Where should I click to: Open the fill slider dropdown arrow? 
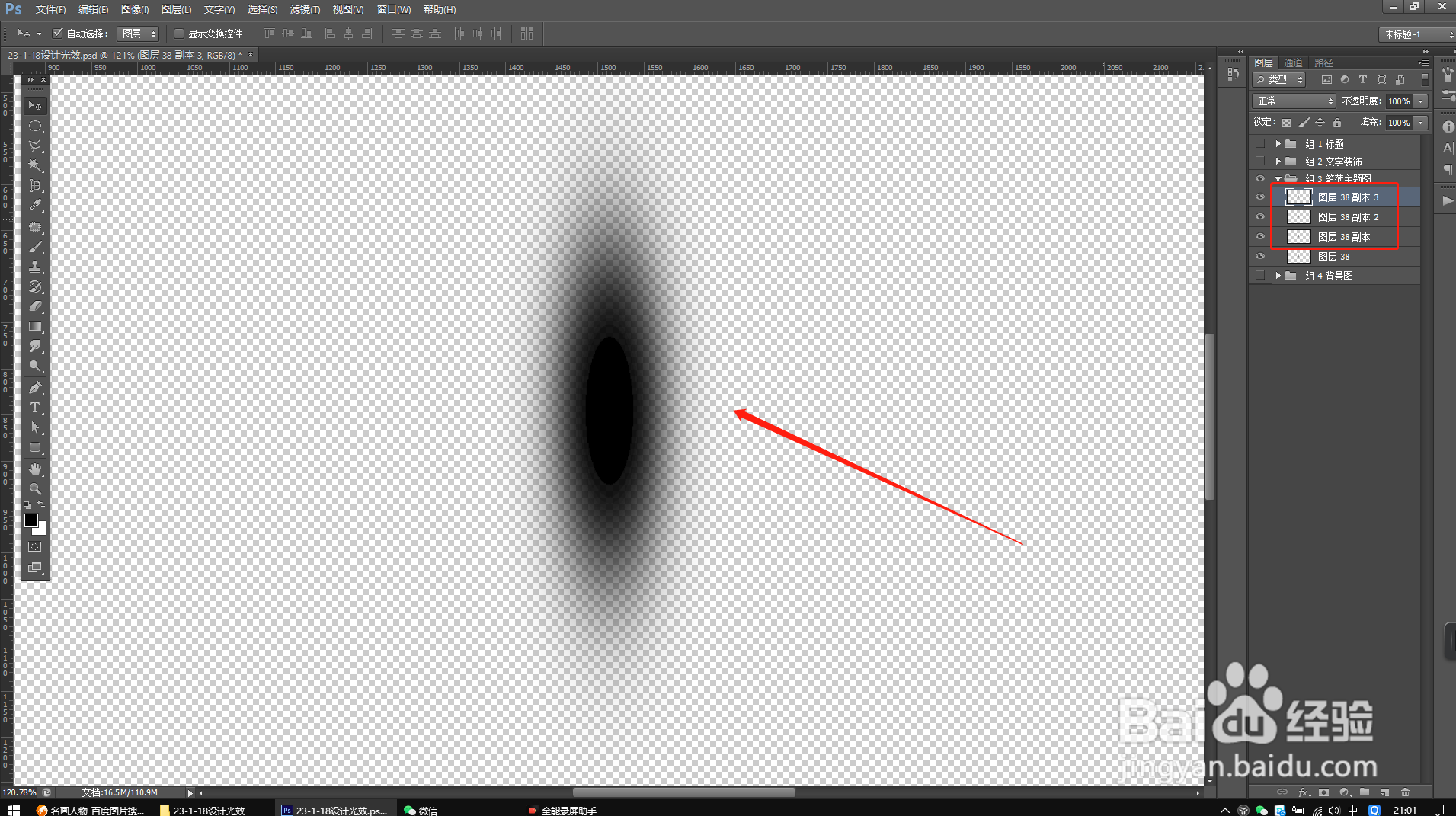point(1421,122)
